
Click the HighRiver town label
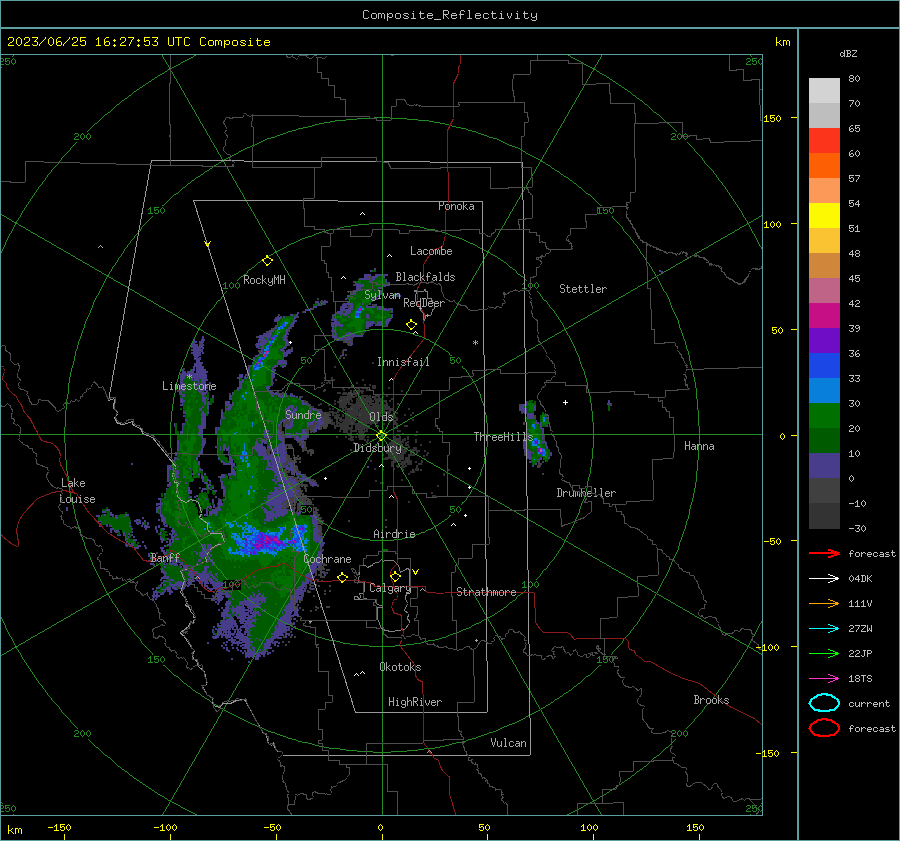pyautogui.click(x=415, y=702)
